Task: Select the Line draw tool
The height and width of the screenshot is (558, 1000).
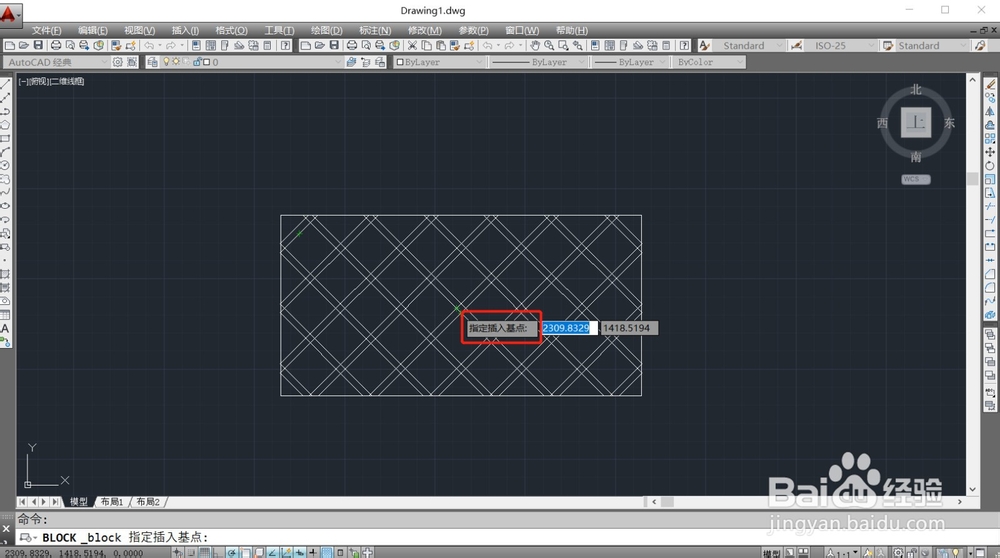Action: [5, 84]
